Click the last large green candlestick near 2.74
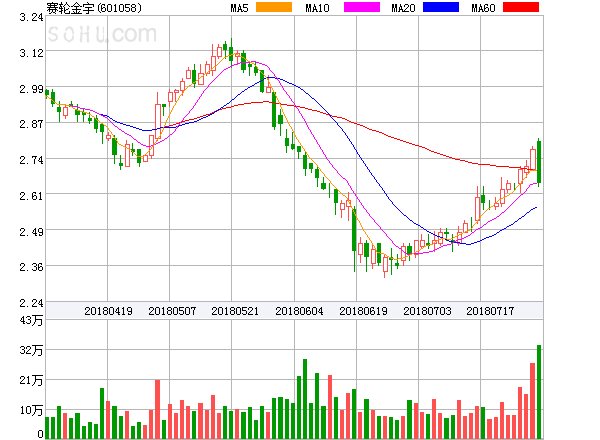The image size is (600, 440). tap(539, 162)
